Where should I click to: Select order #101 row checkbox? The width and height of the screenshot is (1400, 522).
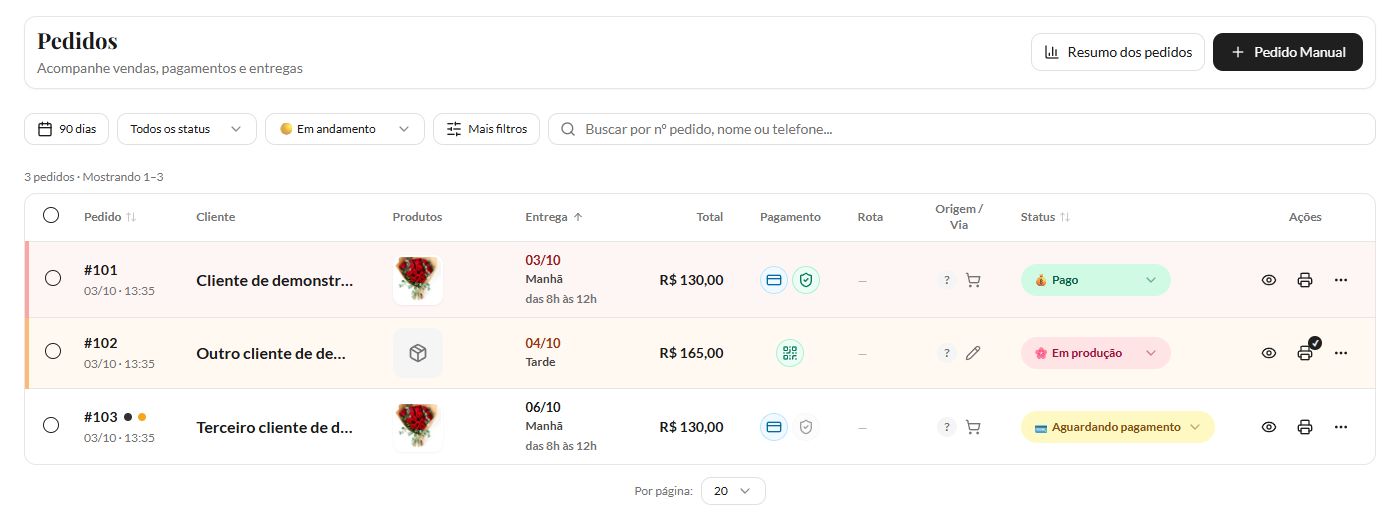click(x=53, y=278)
